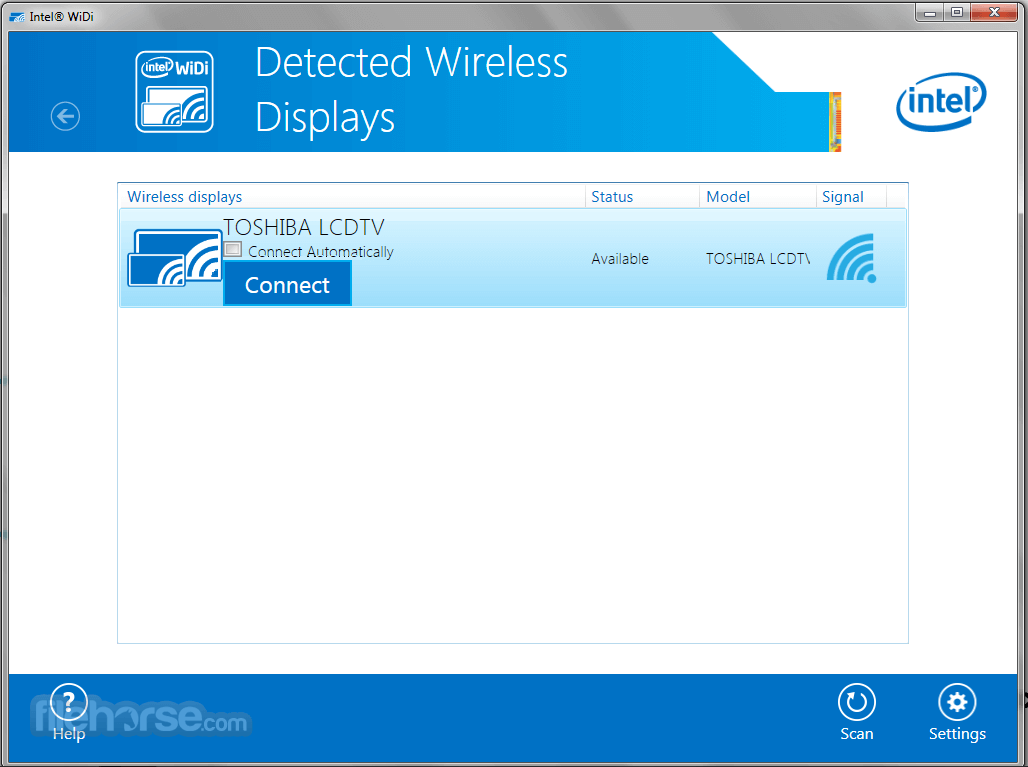1028x767 pixels.
Task: Click the Intel WiDi title bar icon
Action: pyautogui.click(x=17, y=16)
